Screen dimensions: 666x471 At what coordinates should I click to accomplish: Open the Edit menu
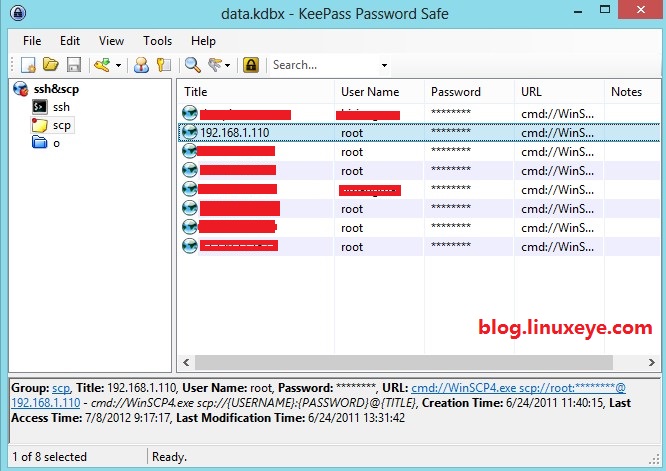click(70, 41)
